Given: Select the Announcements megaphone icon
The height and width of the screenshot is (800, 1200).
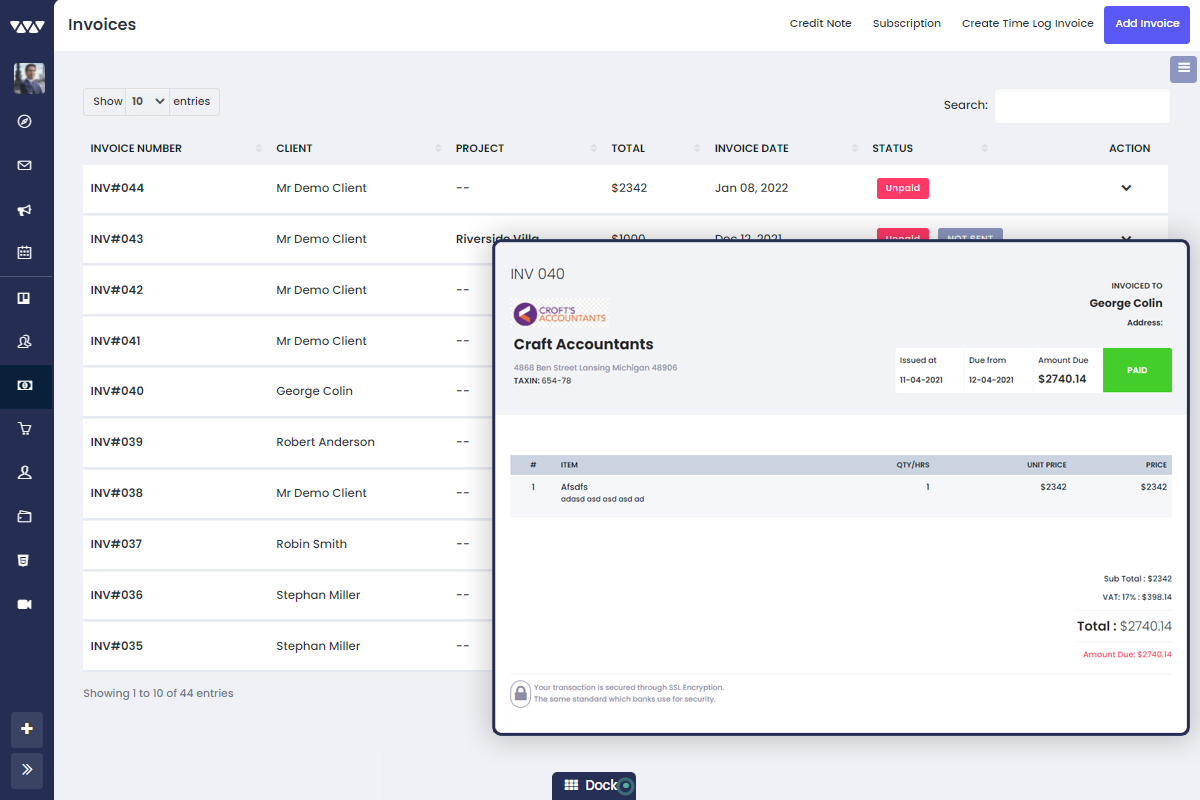Looking at the screenshot, I should [26, 208].
